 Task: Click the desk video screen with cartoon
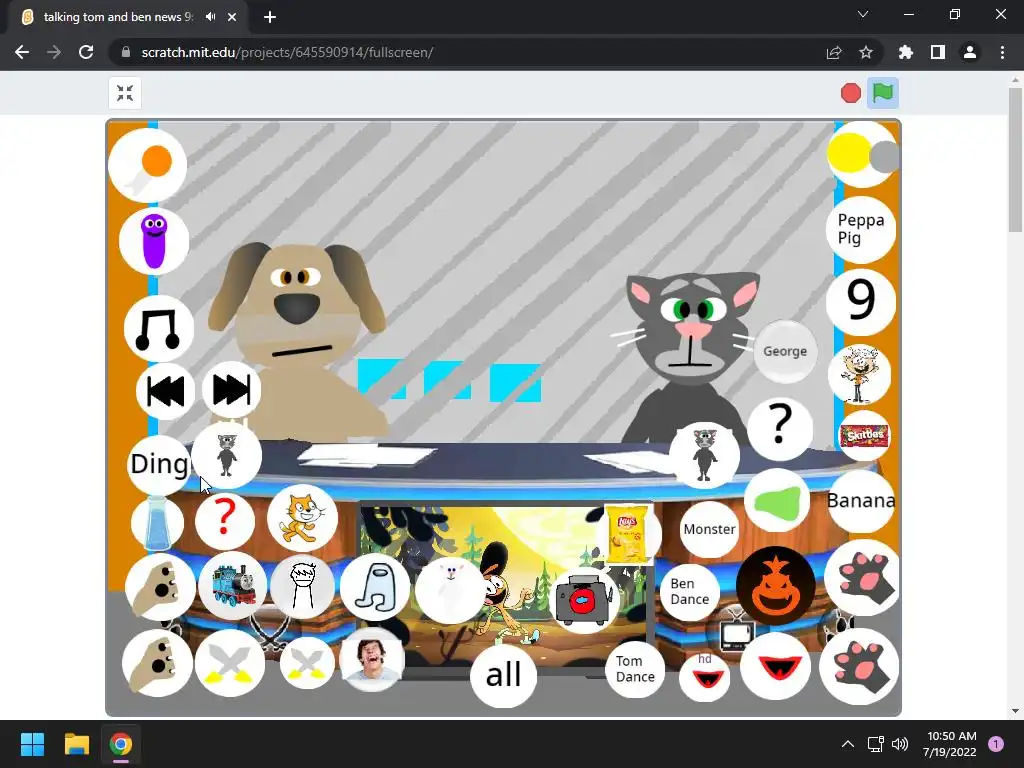point(504,589)
